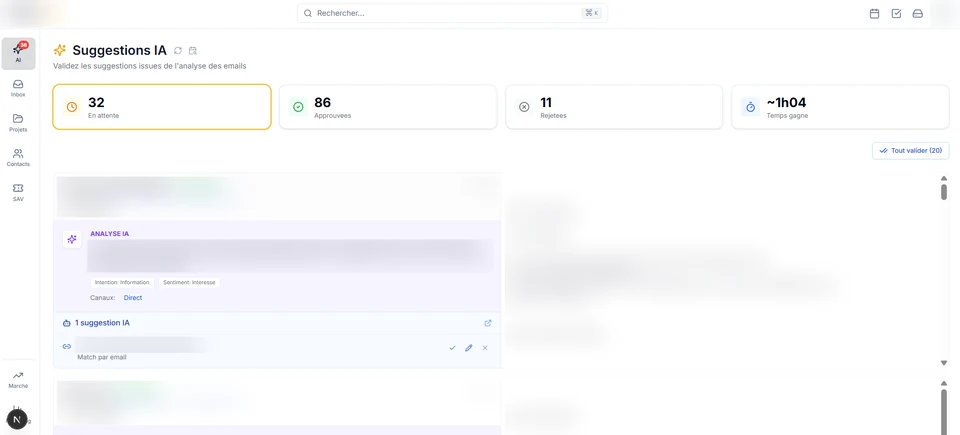Click Tout valider (20) button
The width and height of the screenshot is (960, 435).
[x=910, y=150]
